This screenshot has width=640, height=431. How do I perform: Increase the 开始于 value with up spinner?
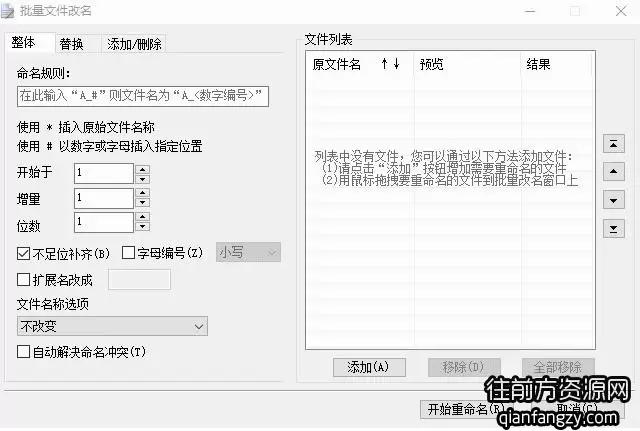[x=142, y=169]
